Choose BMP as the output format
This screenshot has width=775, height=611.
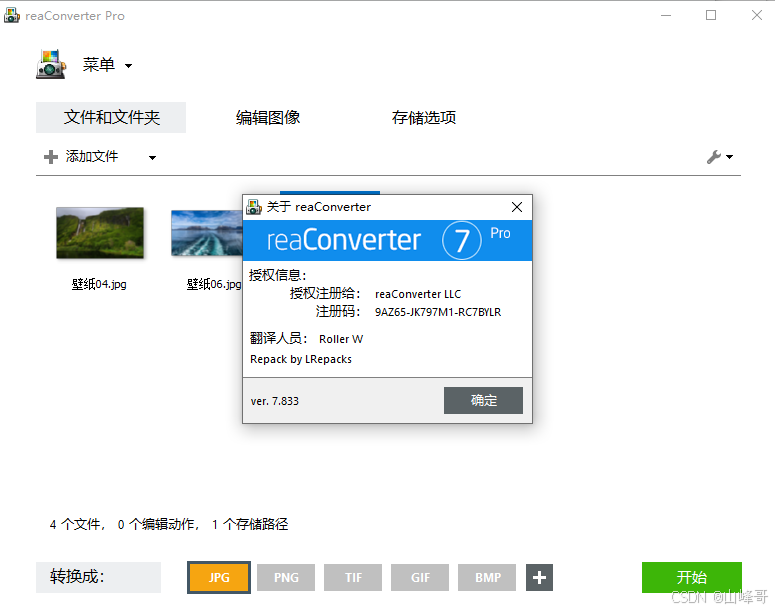click(487, 577)
